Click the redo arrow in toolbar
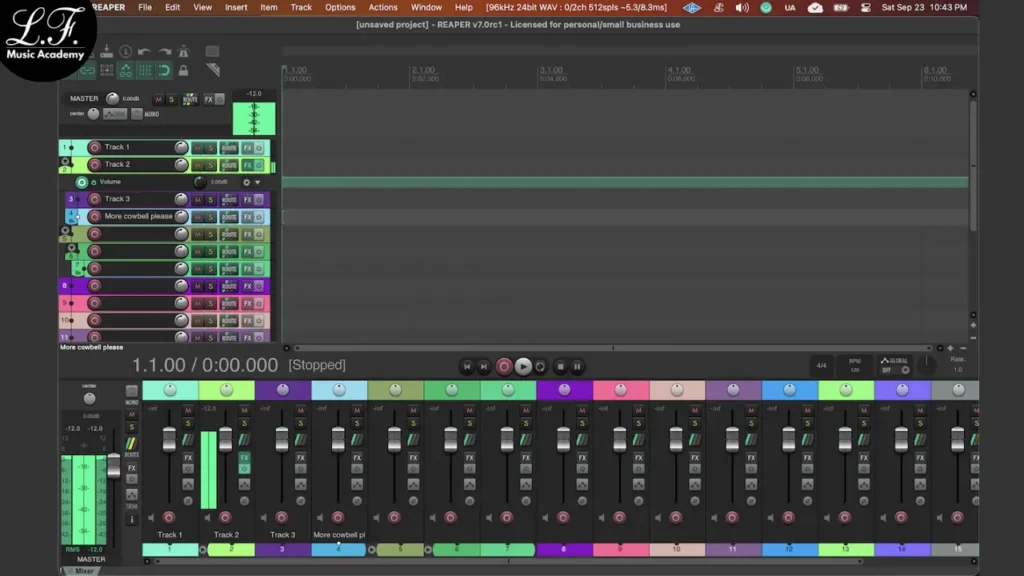 (163, 52)
